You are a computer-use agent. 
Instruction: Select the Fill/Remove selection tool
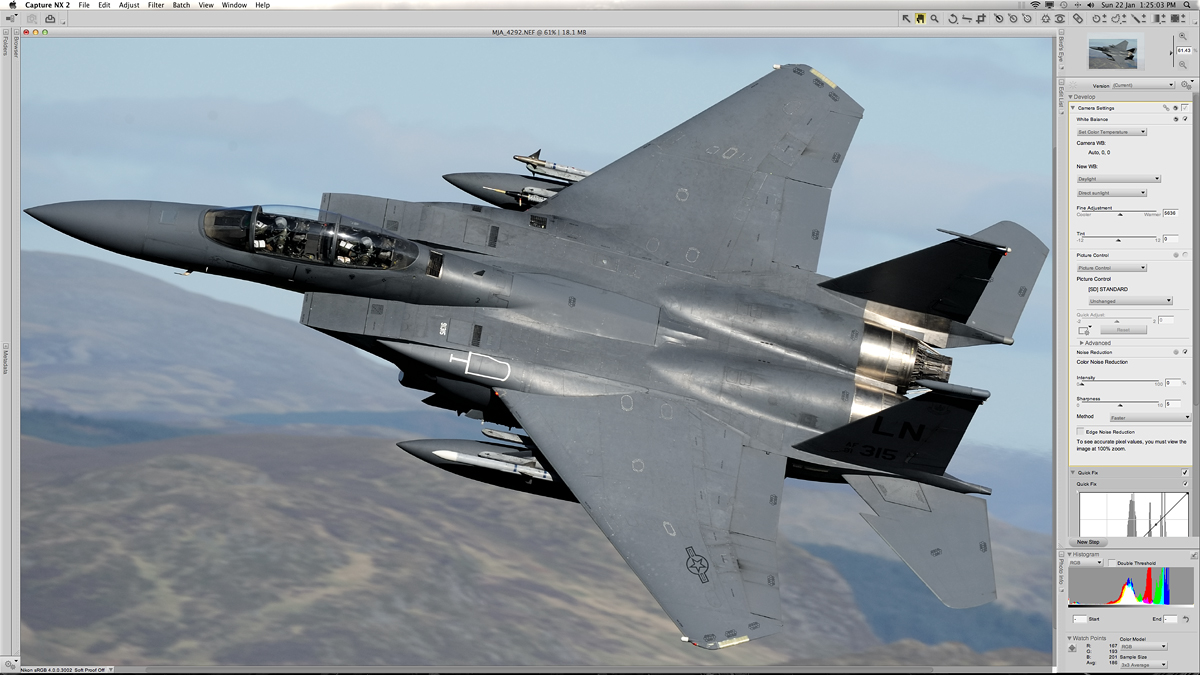[x=1179, y=19]
